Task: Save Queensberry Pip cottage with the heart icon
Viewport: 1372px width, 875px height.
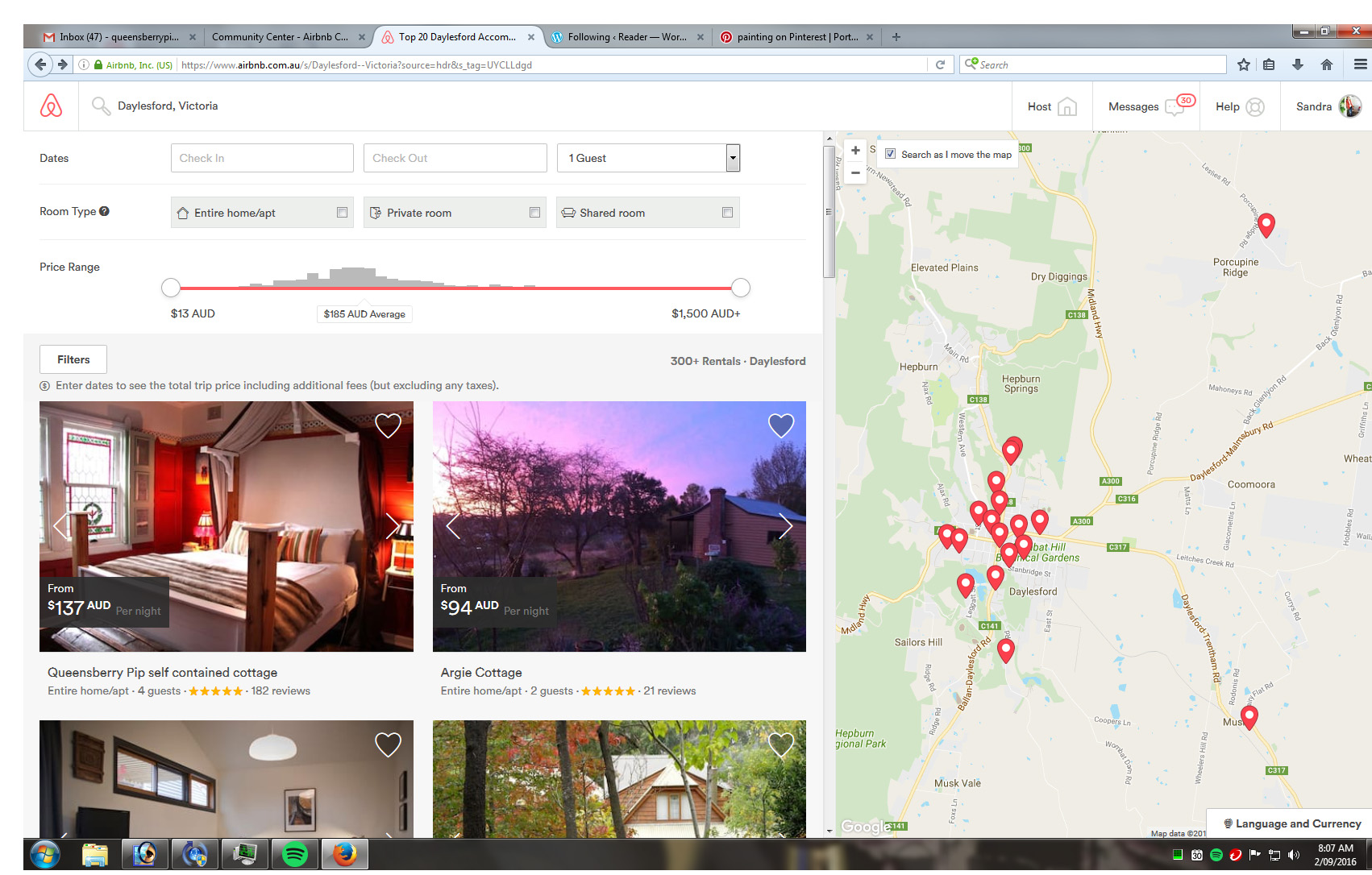Action: 388,425
